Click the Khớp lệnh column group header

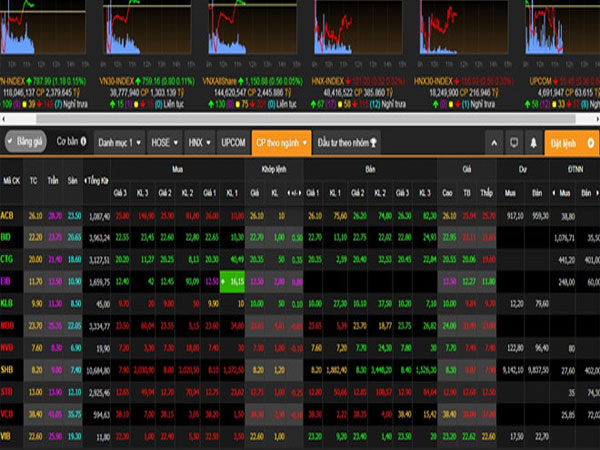(274, 169)
